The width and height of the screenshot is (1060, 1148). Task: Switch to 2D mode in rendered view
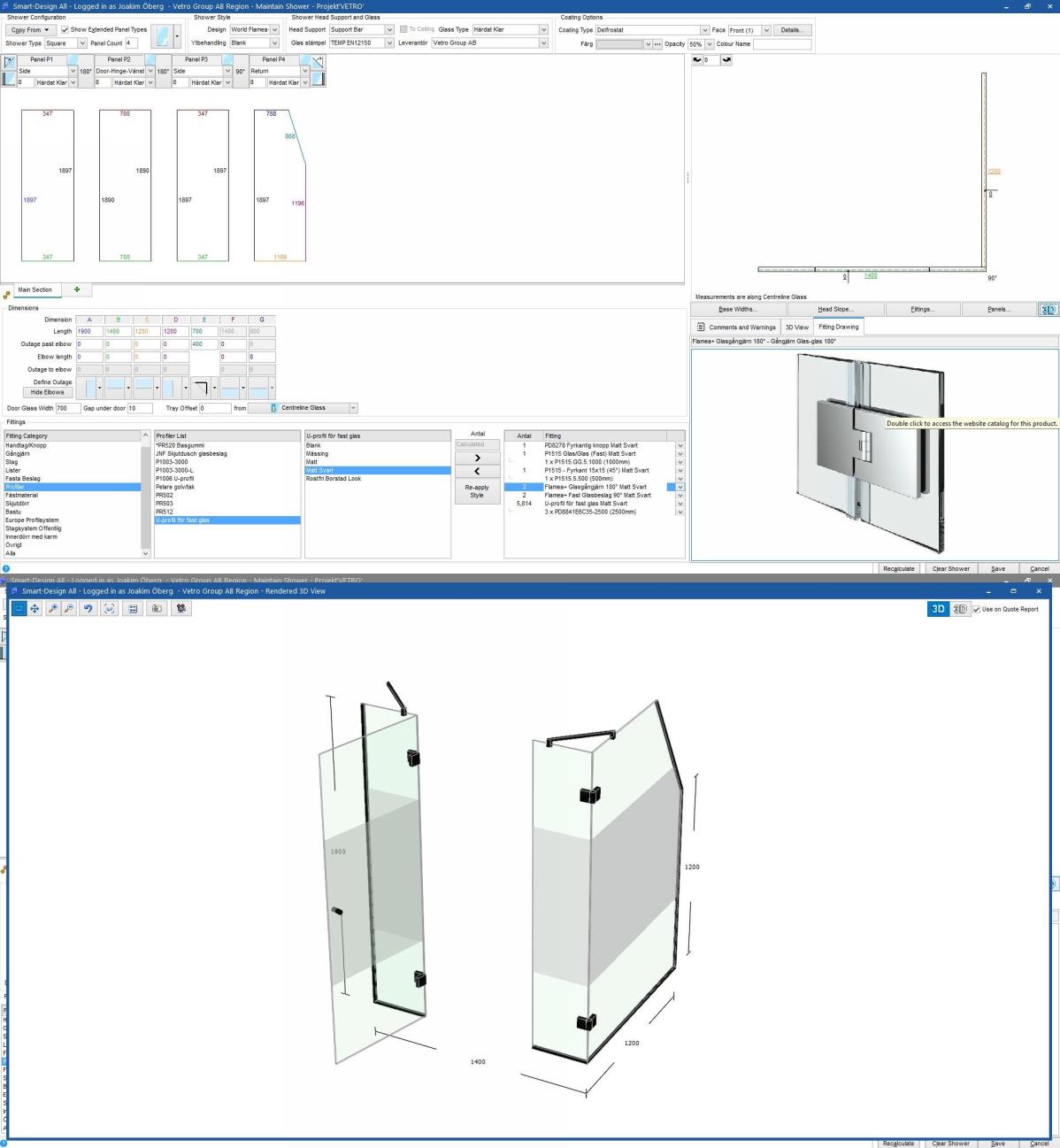(960, 609)
